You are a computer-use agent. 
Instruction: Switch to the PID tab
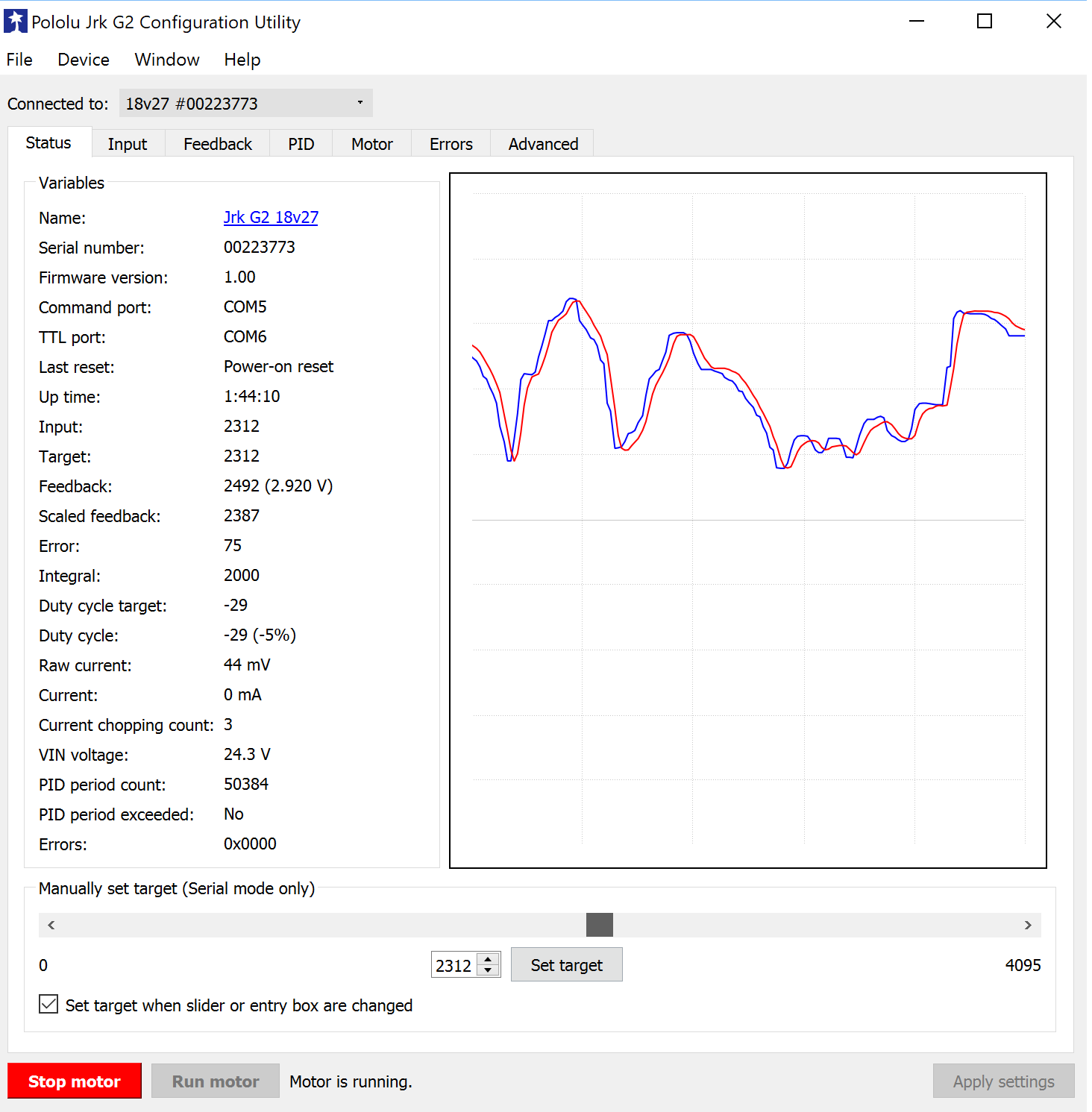click(301, 143)
